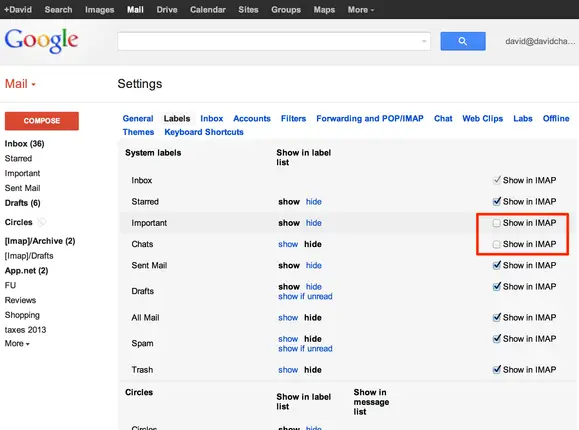Image resolution: width=579 pixels, height=430 pixels.
Task: Open the [Imap]/Drafts label
Action: click(x=29, y=256)
